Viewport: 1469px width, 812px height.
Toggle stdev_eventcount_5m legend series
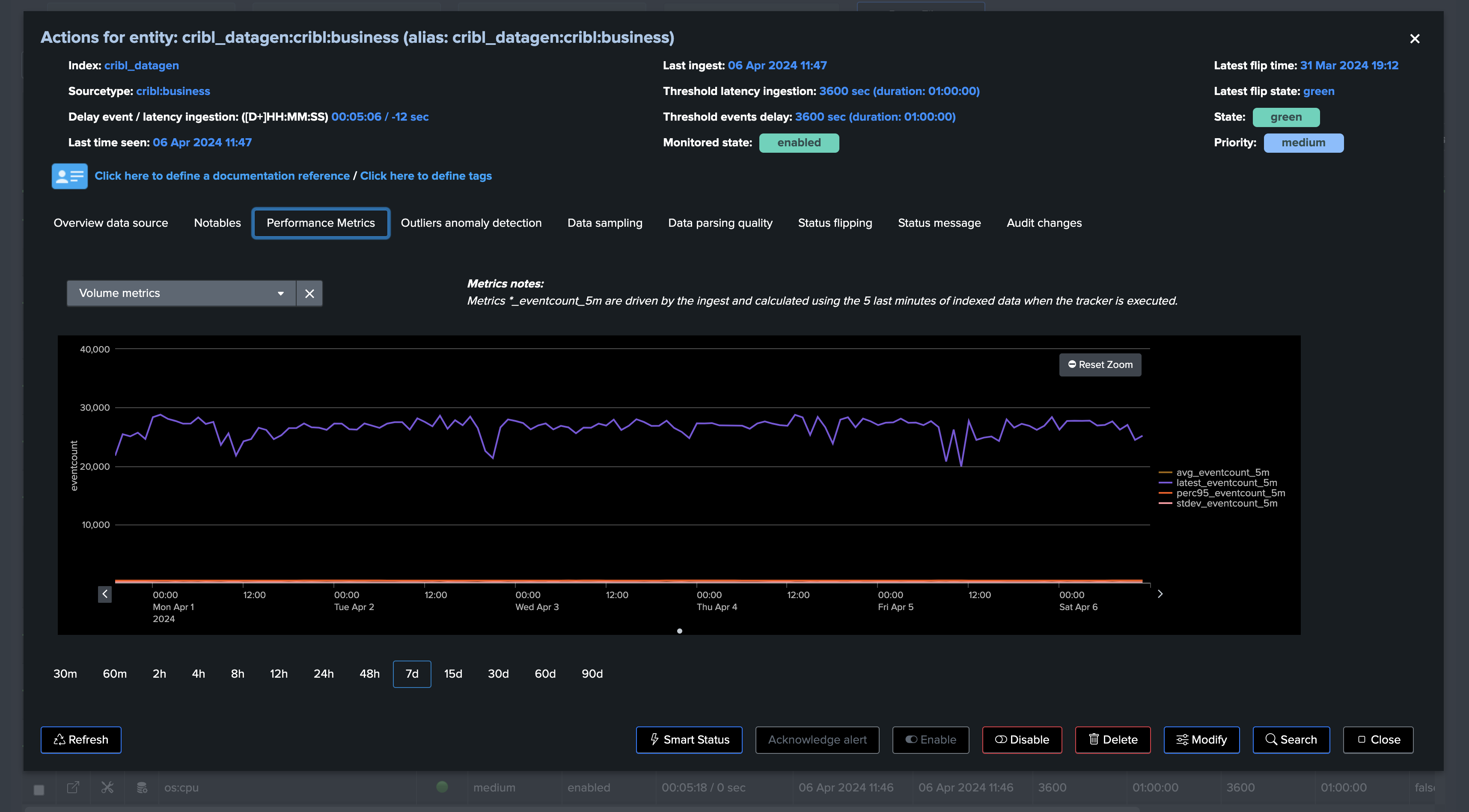[x=1218, y=503]
